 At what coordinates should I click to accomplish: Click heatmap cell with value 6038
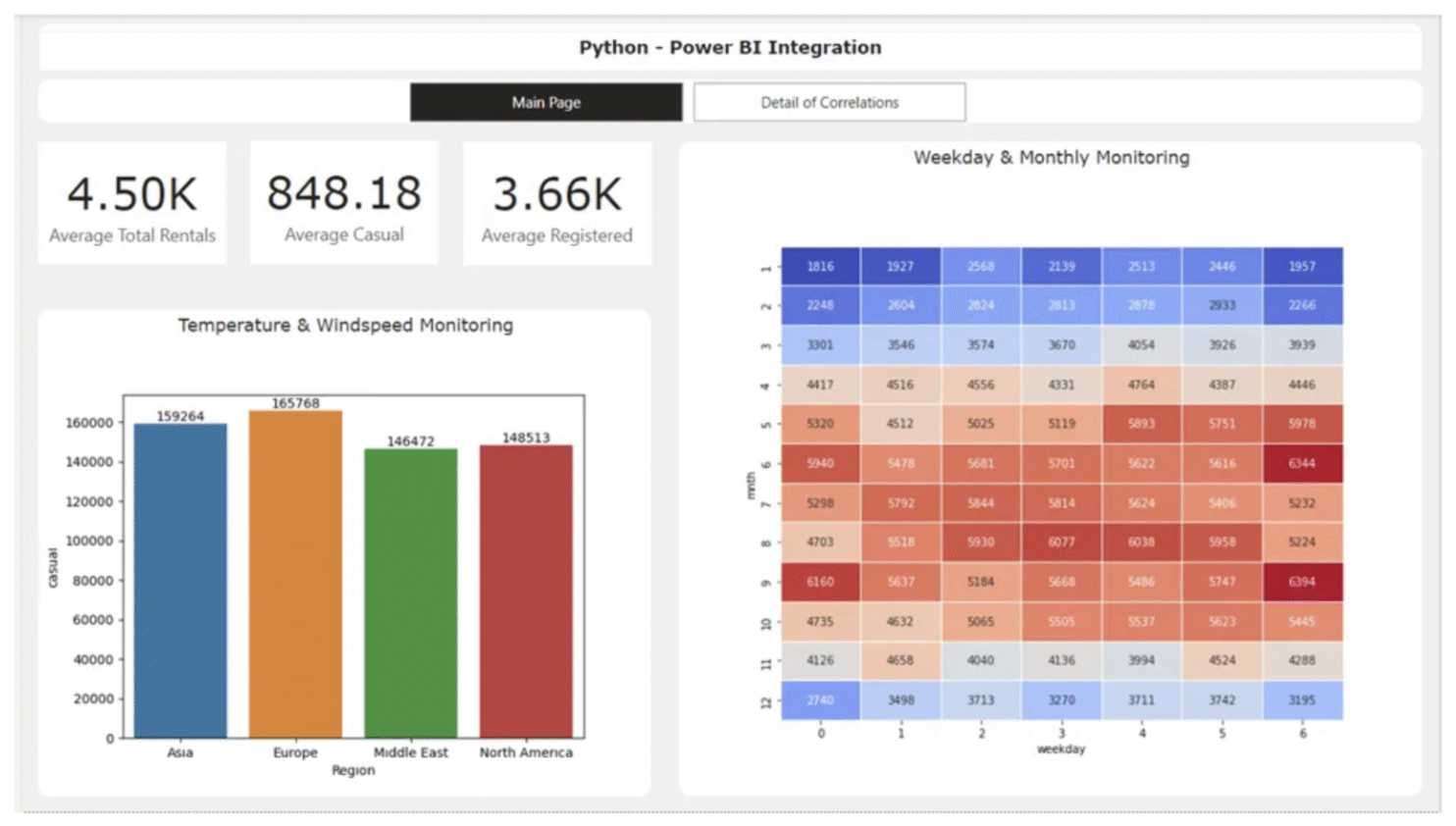tap(1141, 542)
